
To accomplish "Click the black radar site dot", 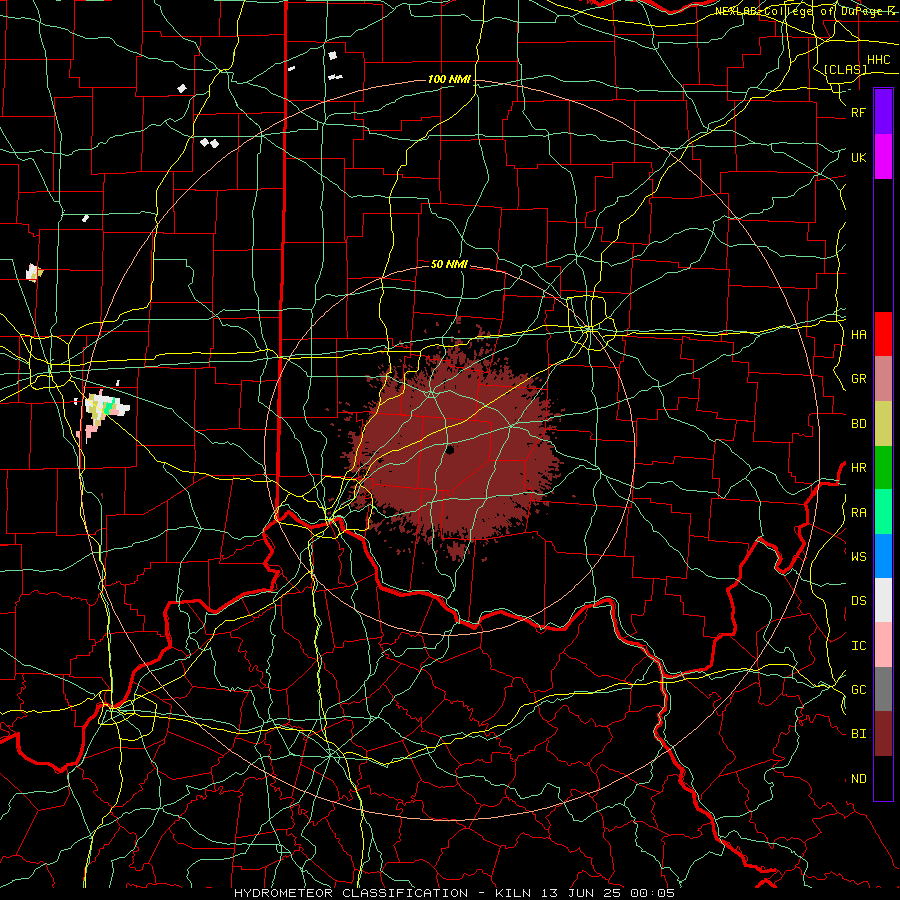I will [x=450, y=450].
